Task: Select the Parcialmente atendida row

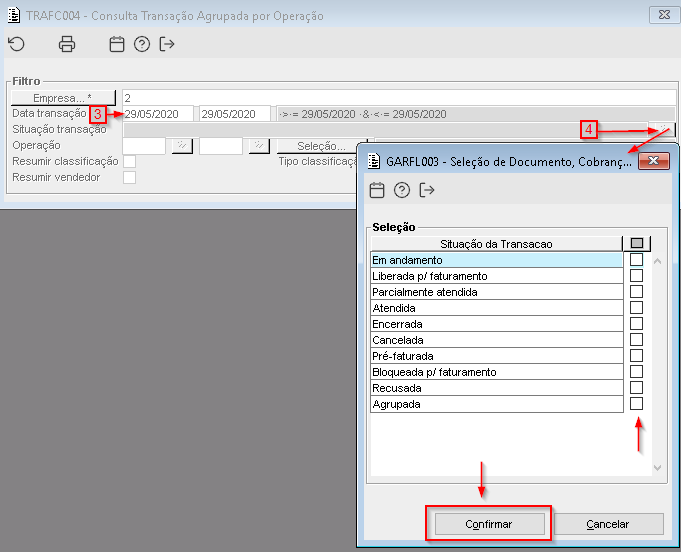Action: [496, 292]
